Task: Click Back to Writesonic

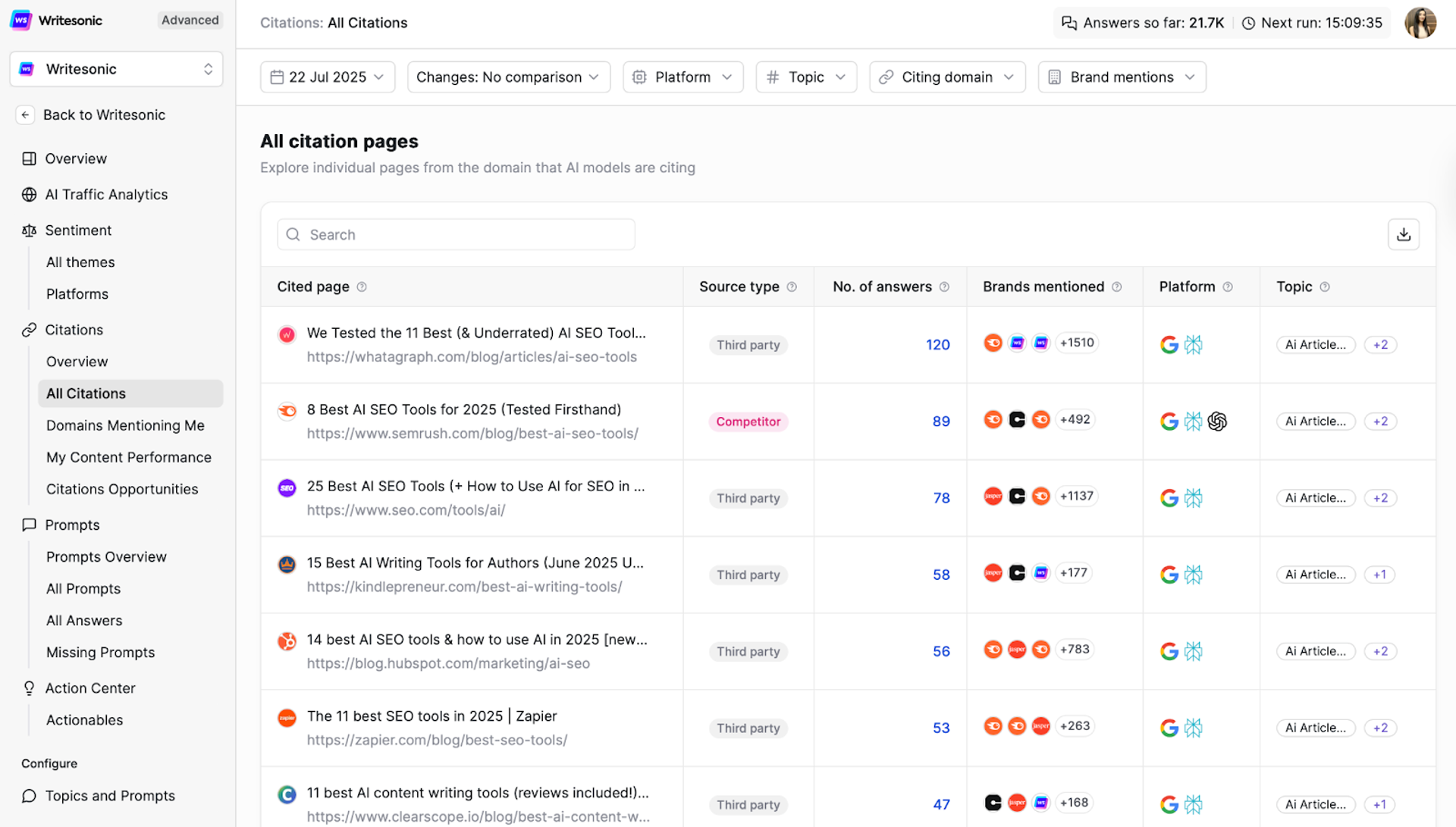Action: (x=104, y=114)
